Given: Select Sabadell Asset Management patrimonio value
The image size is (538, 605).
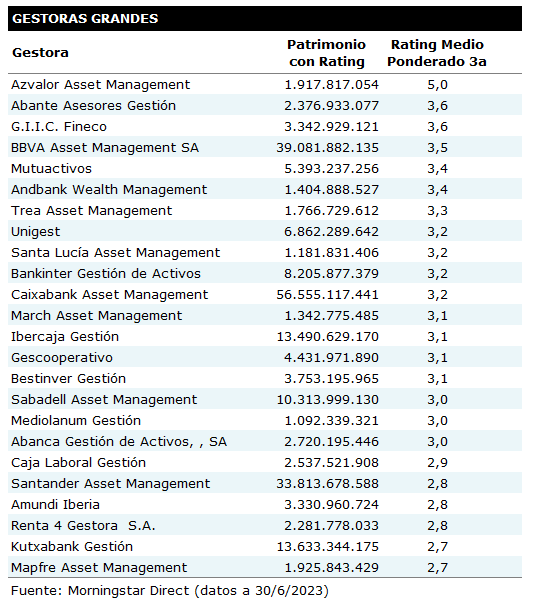Looking at the screenshot, I should [327, 400].
